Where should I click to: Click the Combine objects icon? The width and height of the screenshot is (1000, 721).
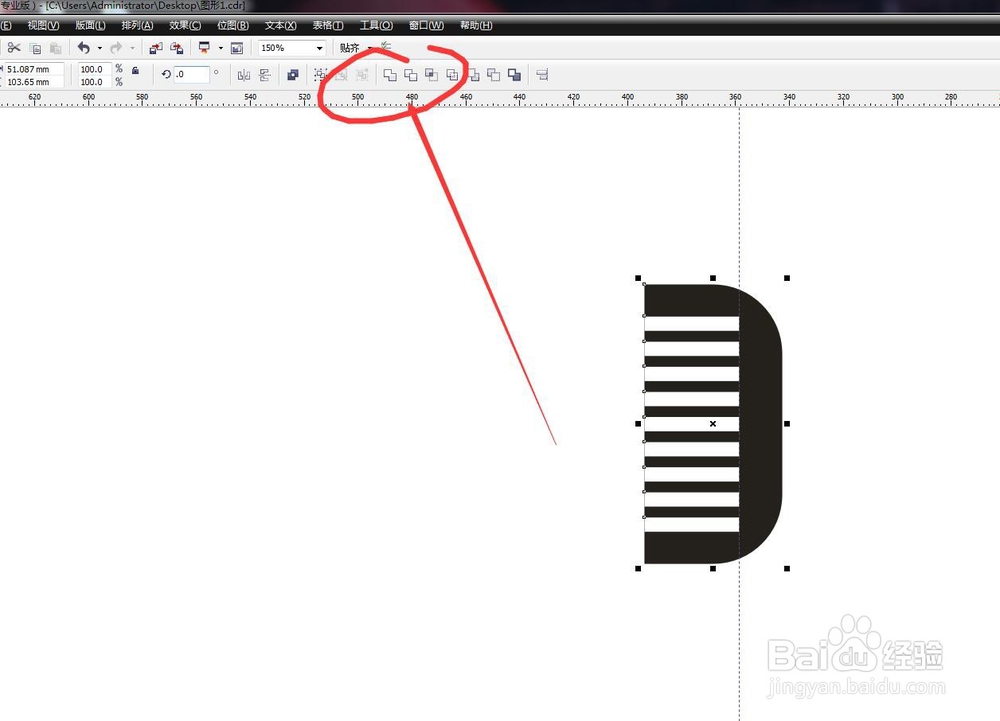(x=293, y=75)
